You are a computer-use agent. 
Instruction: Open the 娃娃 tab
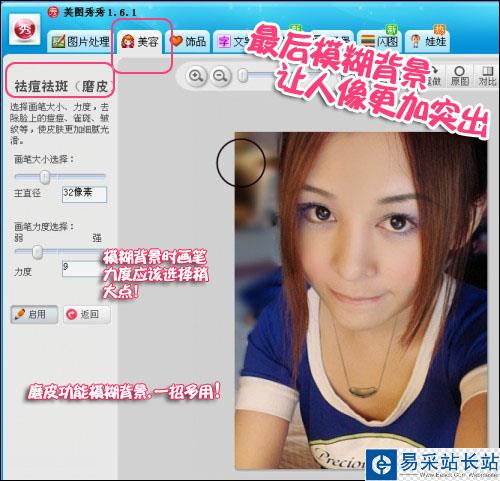click(428, 41)
